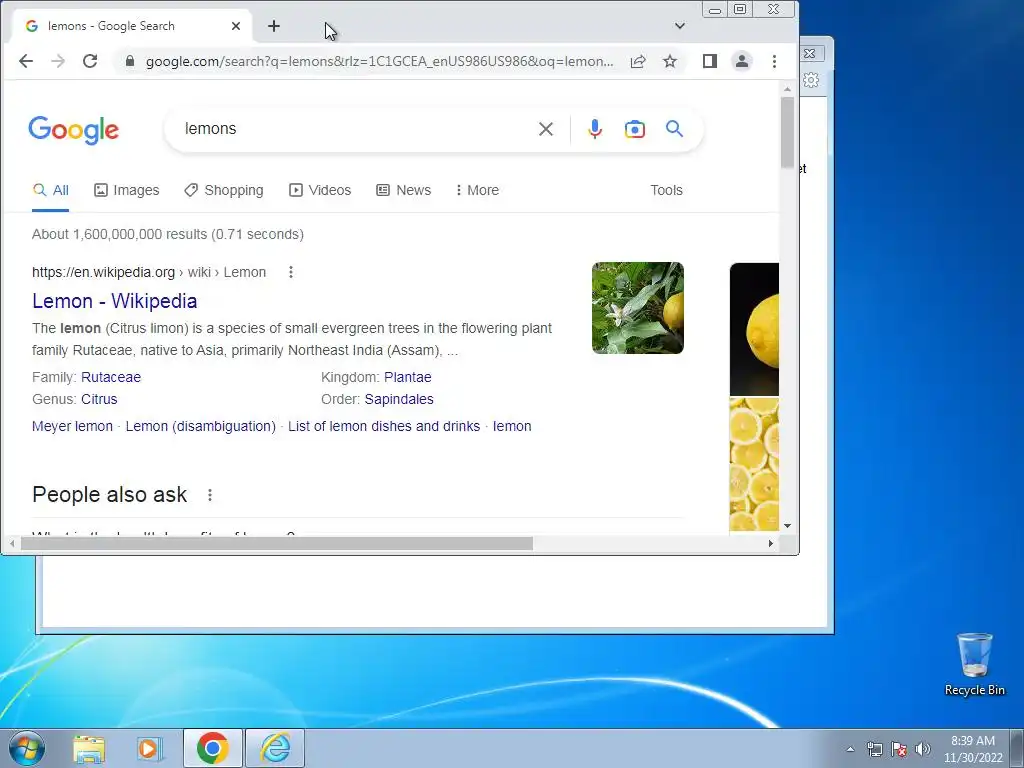Click the scroll down arrow

(x=787, y=526)
